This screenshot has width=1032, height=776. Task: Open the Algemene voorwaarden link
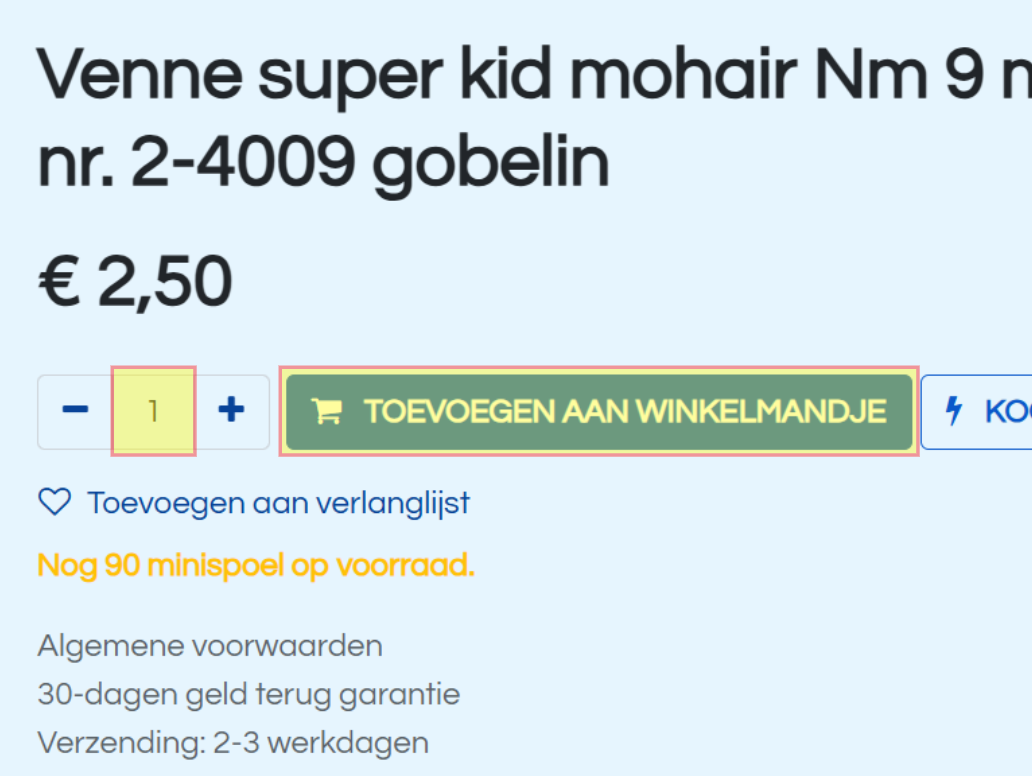210,646
